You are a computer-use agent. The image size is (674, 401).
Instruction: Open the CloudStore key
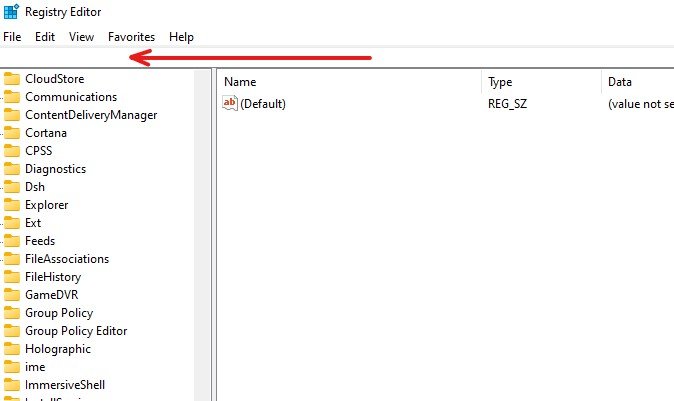[x=55, y=79]
